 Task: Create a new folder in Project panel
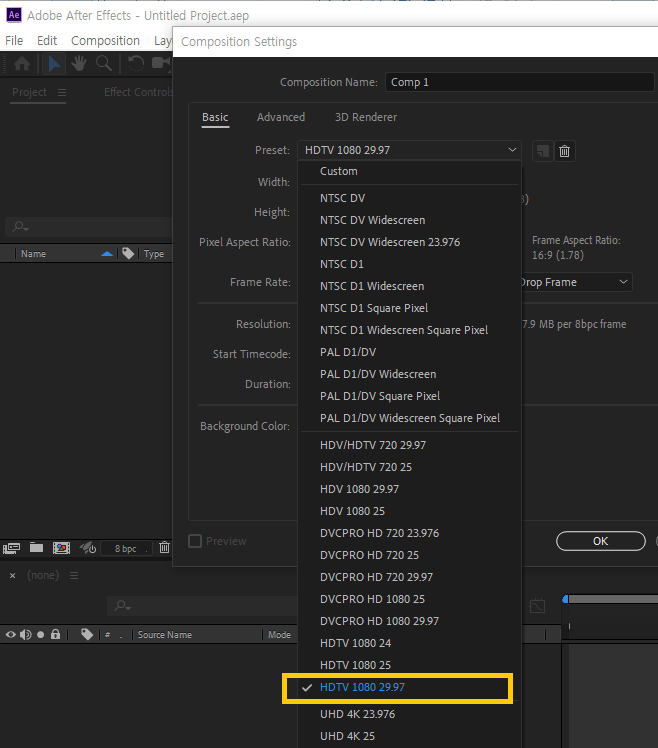36,548
